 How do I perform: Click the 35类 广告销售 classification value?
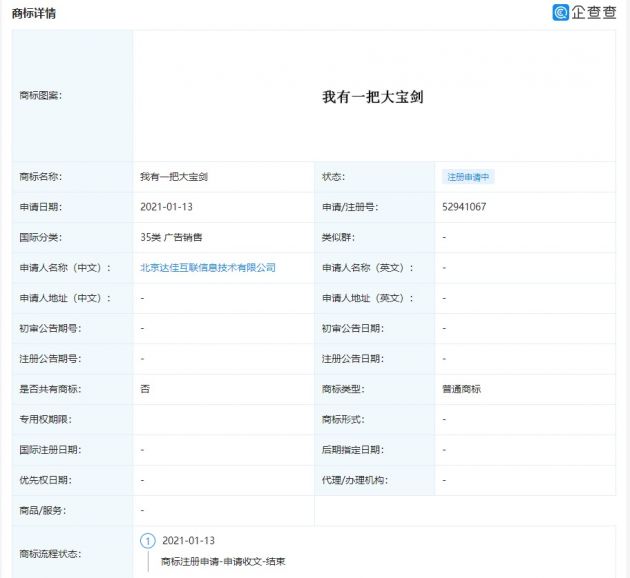171,238
